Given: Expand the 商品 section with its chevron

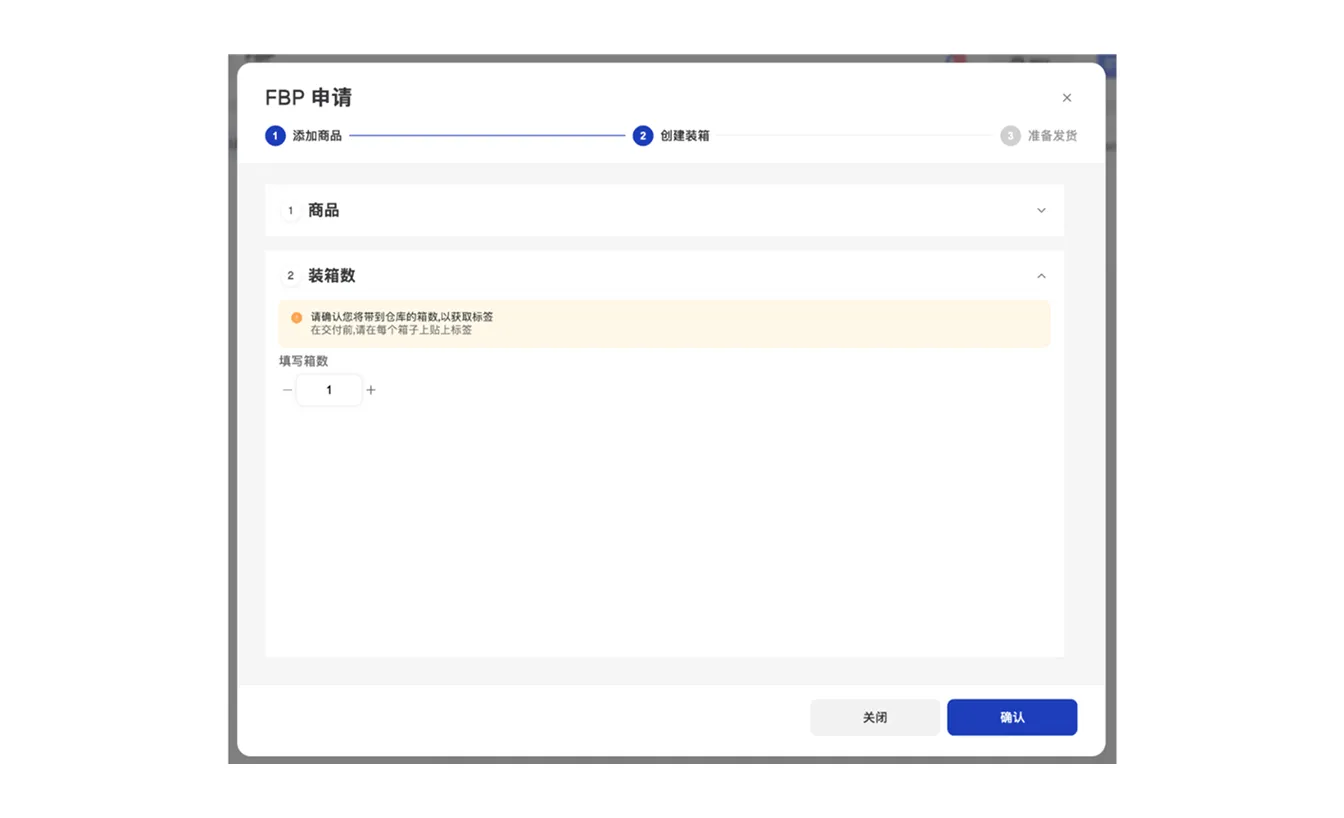Looking at the screenshot, I should [x=1041, y=211].
